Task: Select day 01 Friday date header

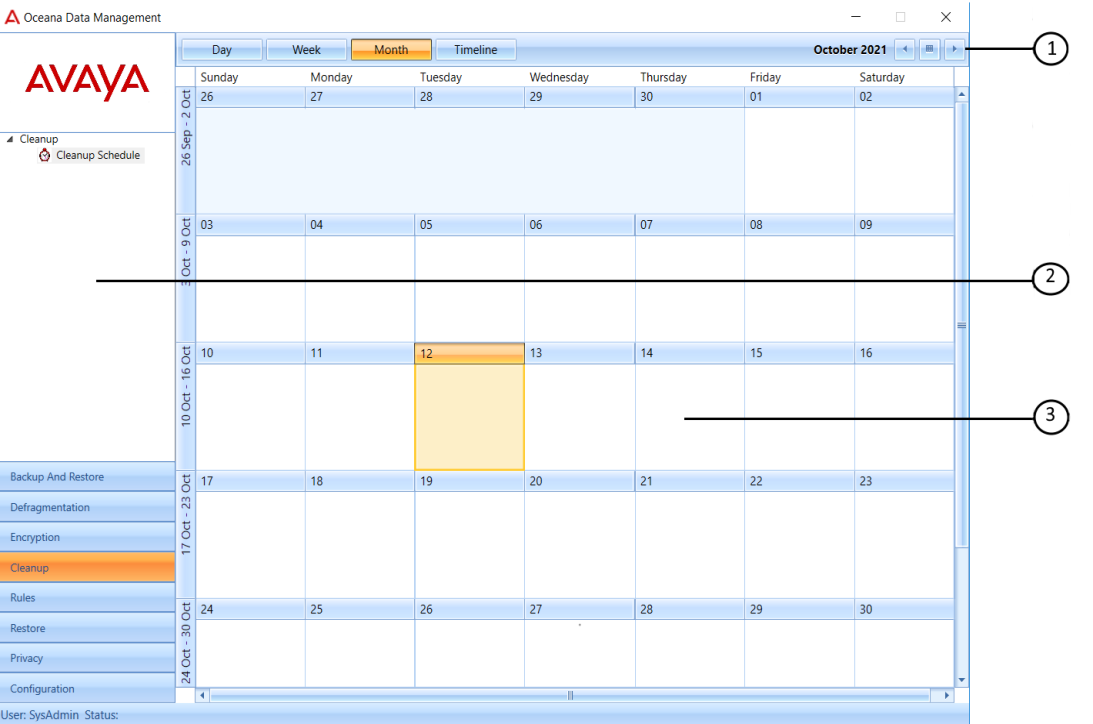Action: [800, 97]
